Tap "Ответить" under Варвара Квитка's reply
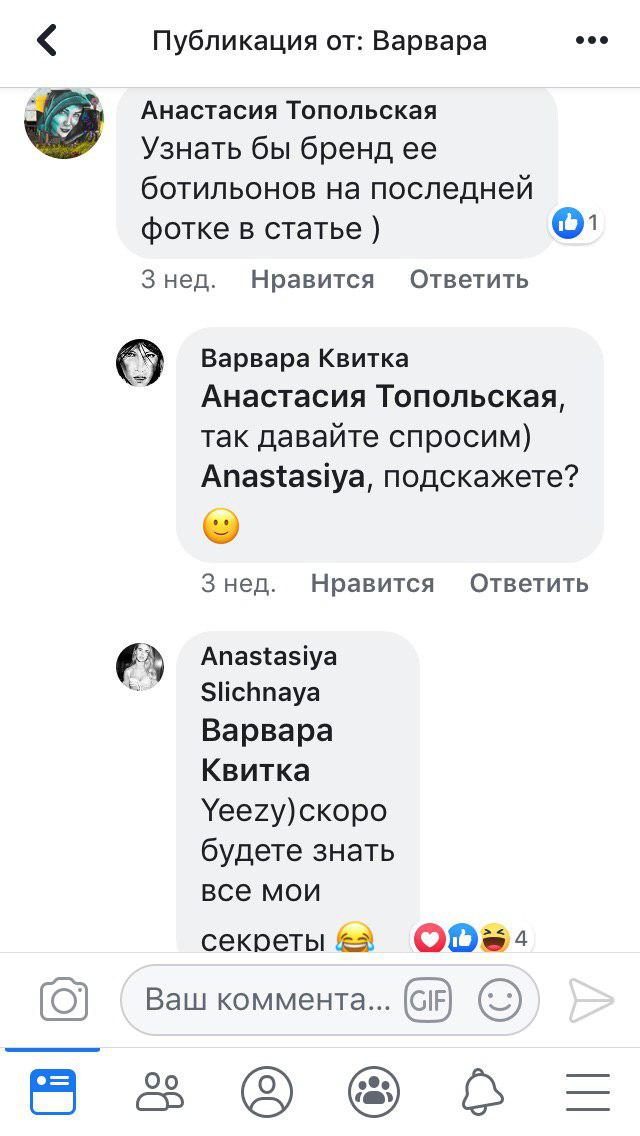The height and width of the screenshot is (1136, 640). coord(529,583)
